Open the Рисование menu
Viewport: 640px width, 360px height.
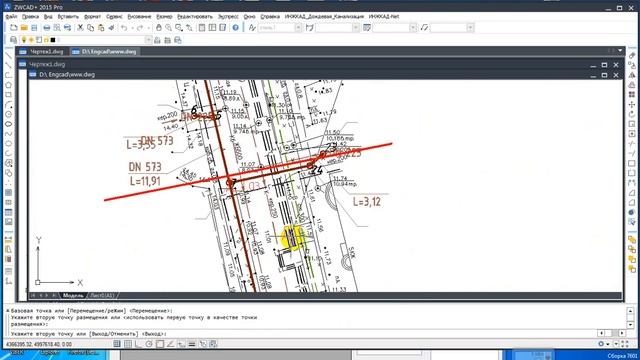139,17
